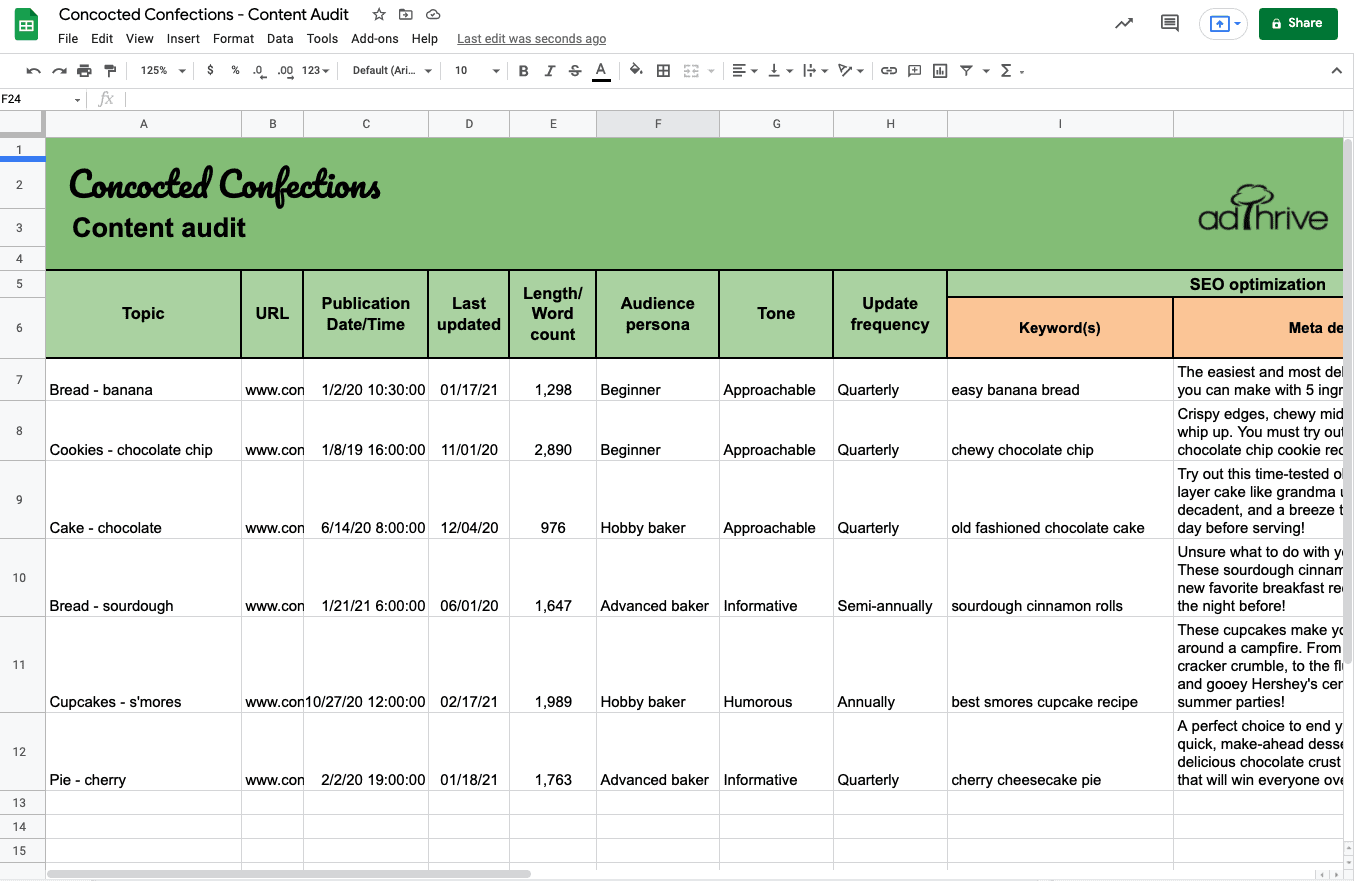The height and width of the screenshot is (881, 1354).
Task: Open the Tools menu
Action: coord(322,39)
